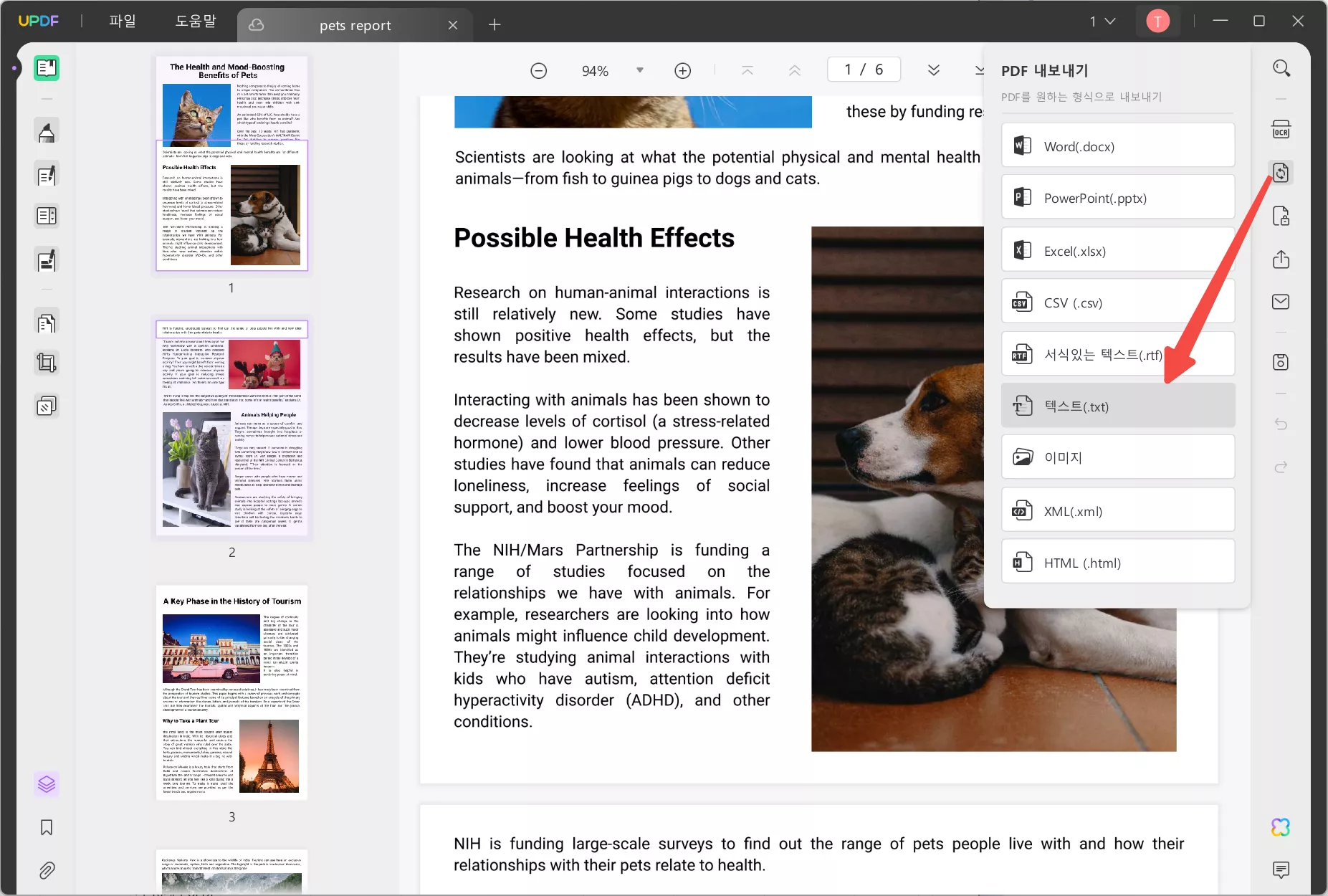
Task: Go to next page chevron
Action: tap(933, 70)
